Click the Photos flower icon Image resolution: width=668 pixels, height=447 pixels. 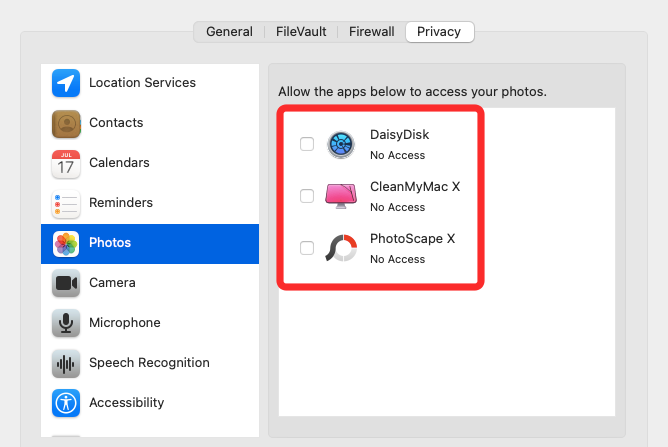click(x=66, y=243)
